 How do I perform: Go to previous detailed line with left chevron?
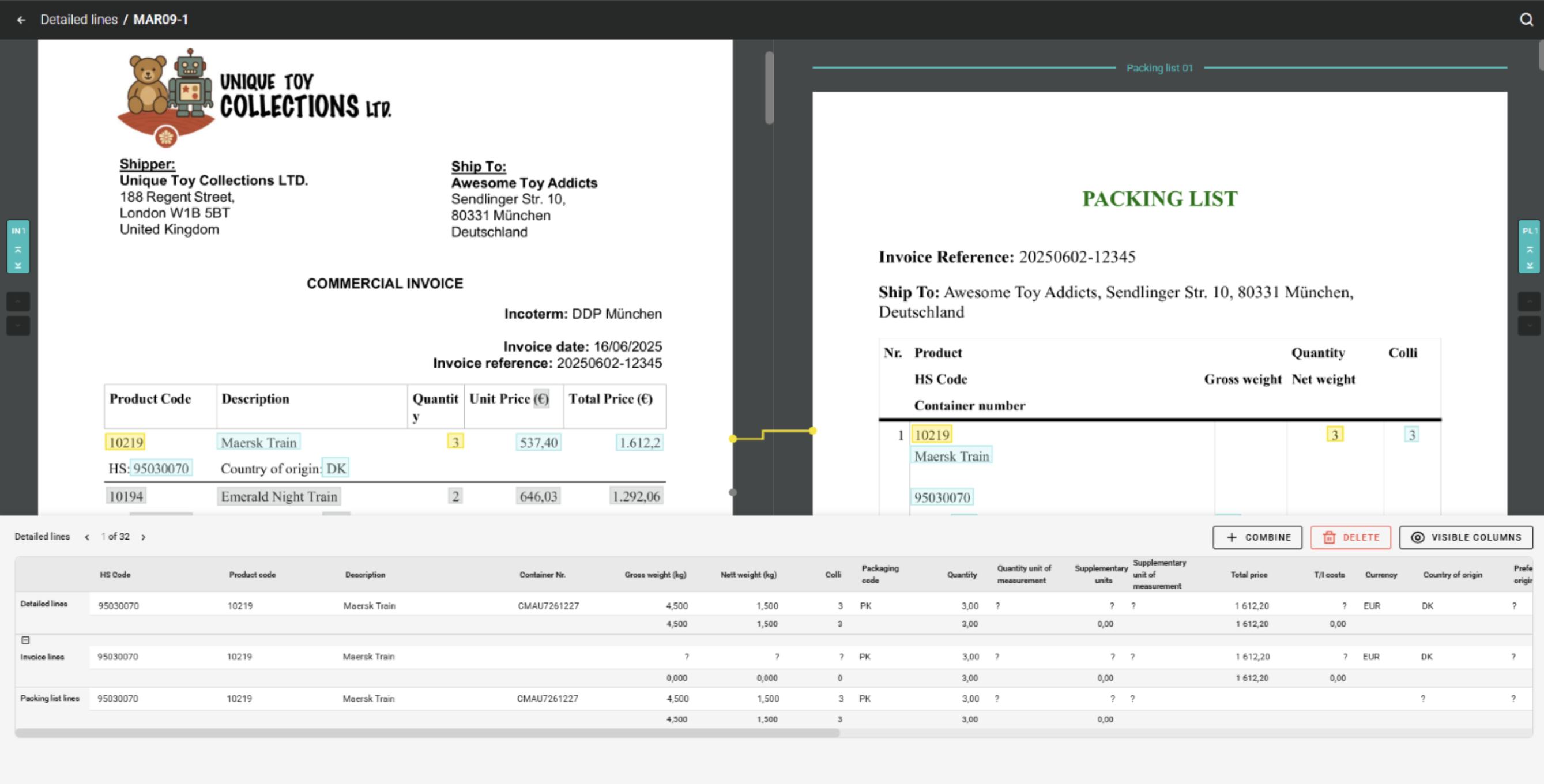[x=88, y=537]
